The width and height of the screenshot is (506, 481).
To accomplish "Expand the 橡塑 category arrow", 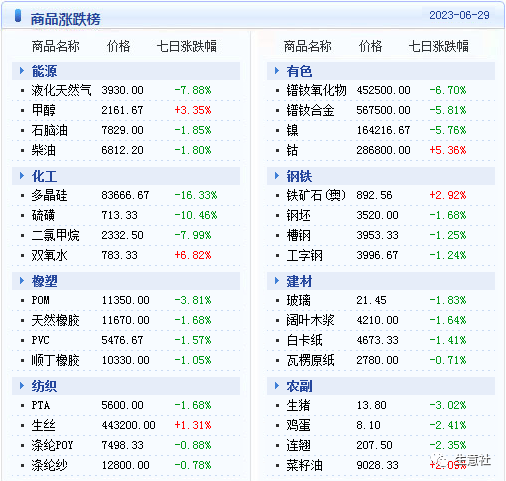I will 22,281.
